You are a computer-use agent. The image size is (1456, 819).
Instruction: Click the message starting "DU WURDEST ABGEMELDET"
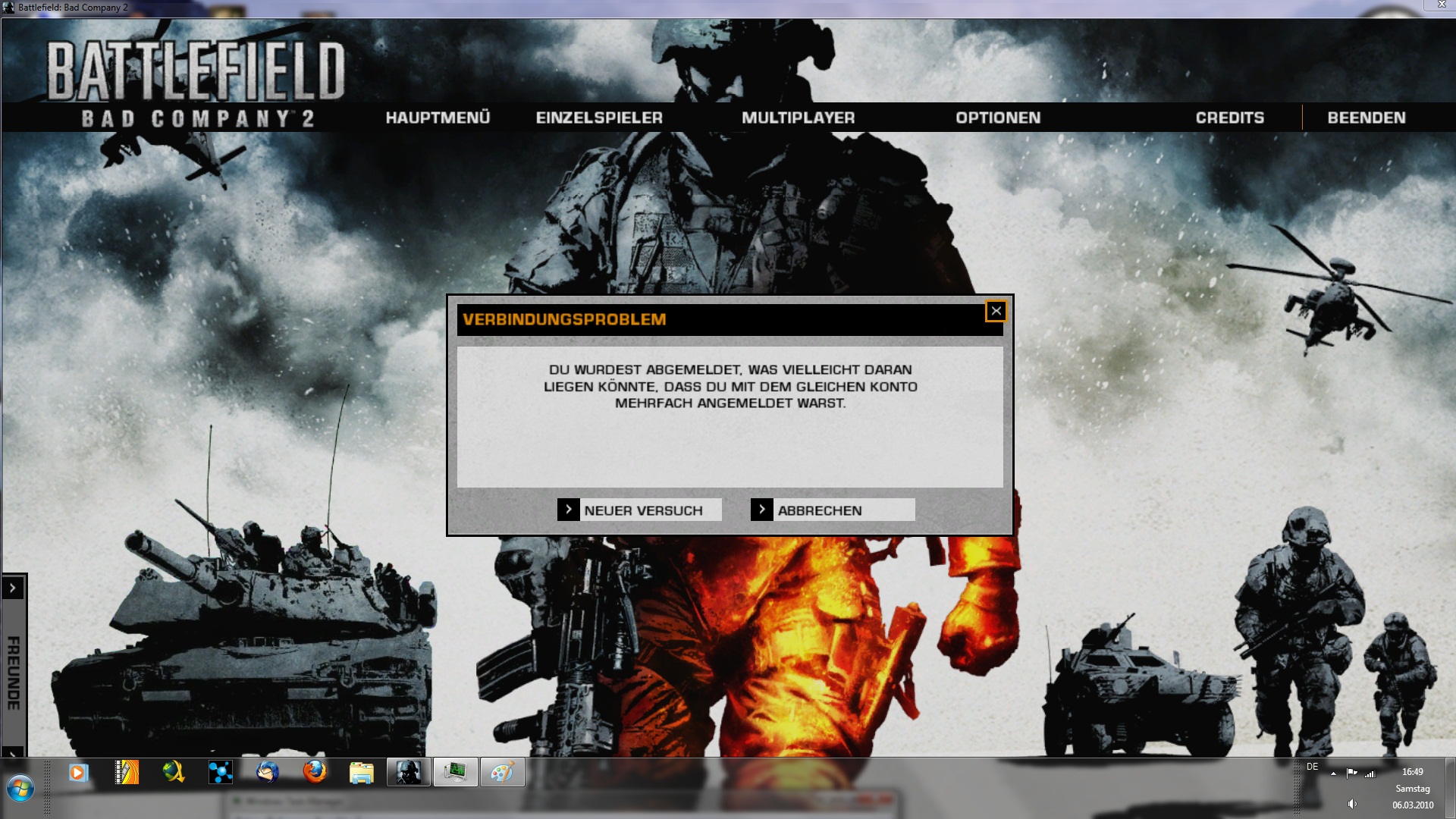pos(730,386)
